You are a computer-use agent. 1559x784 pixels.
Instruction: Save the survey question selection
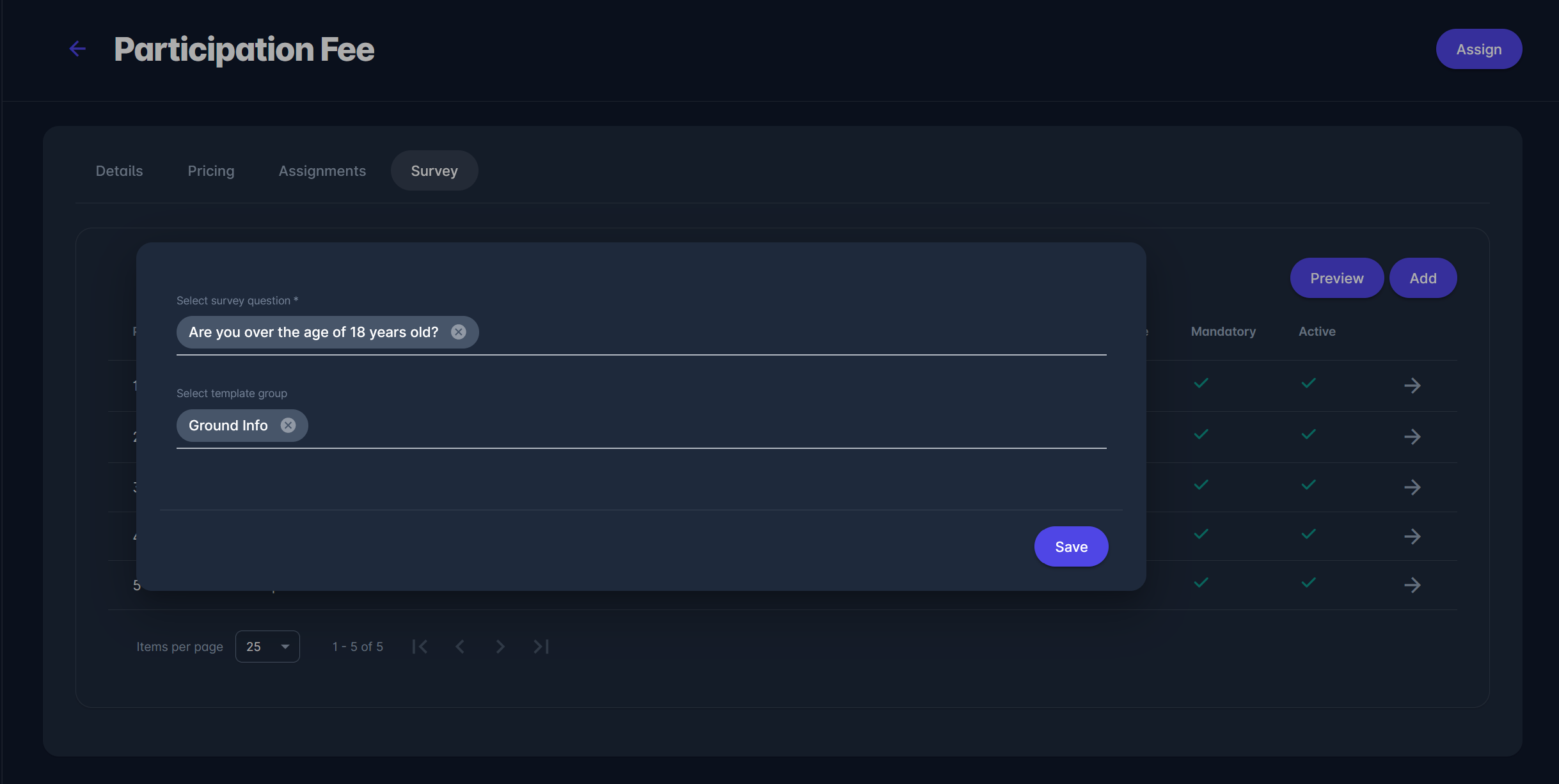pyautogui.click(x=1071, y=547)
